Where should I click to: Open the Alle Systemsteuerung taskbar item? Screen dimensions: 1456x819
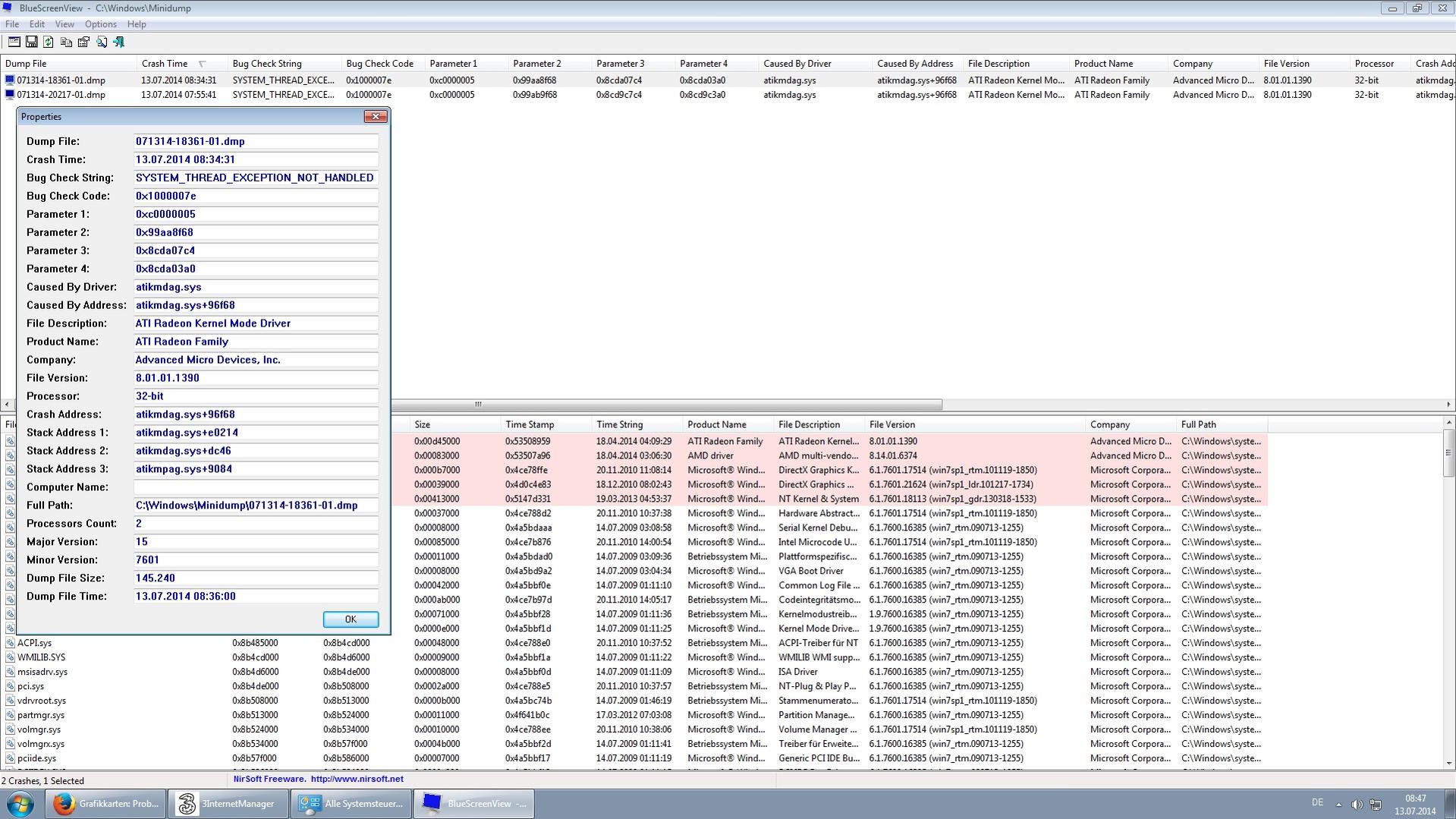click(x=351, y=804)
